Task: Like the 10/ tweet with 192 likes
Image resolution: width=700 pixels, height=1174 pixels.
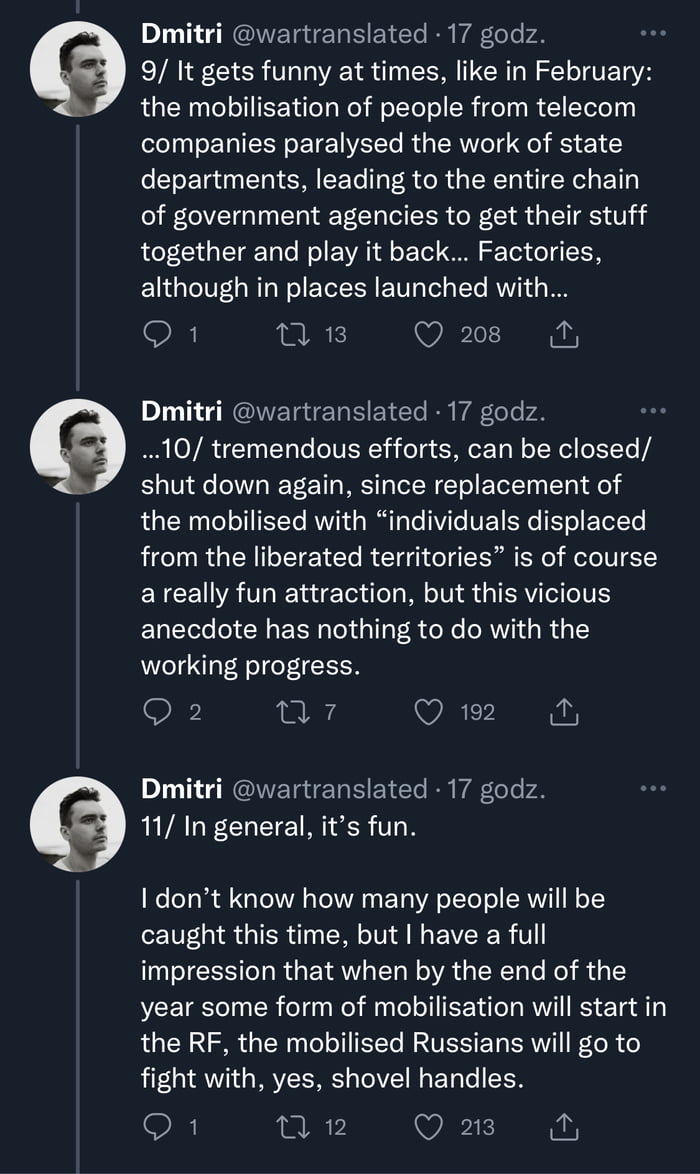Action: (x=431, y=712)
